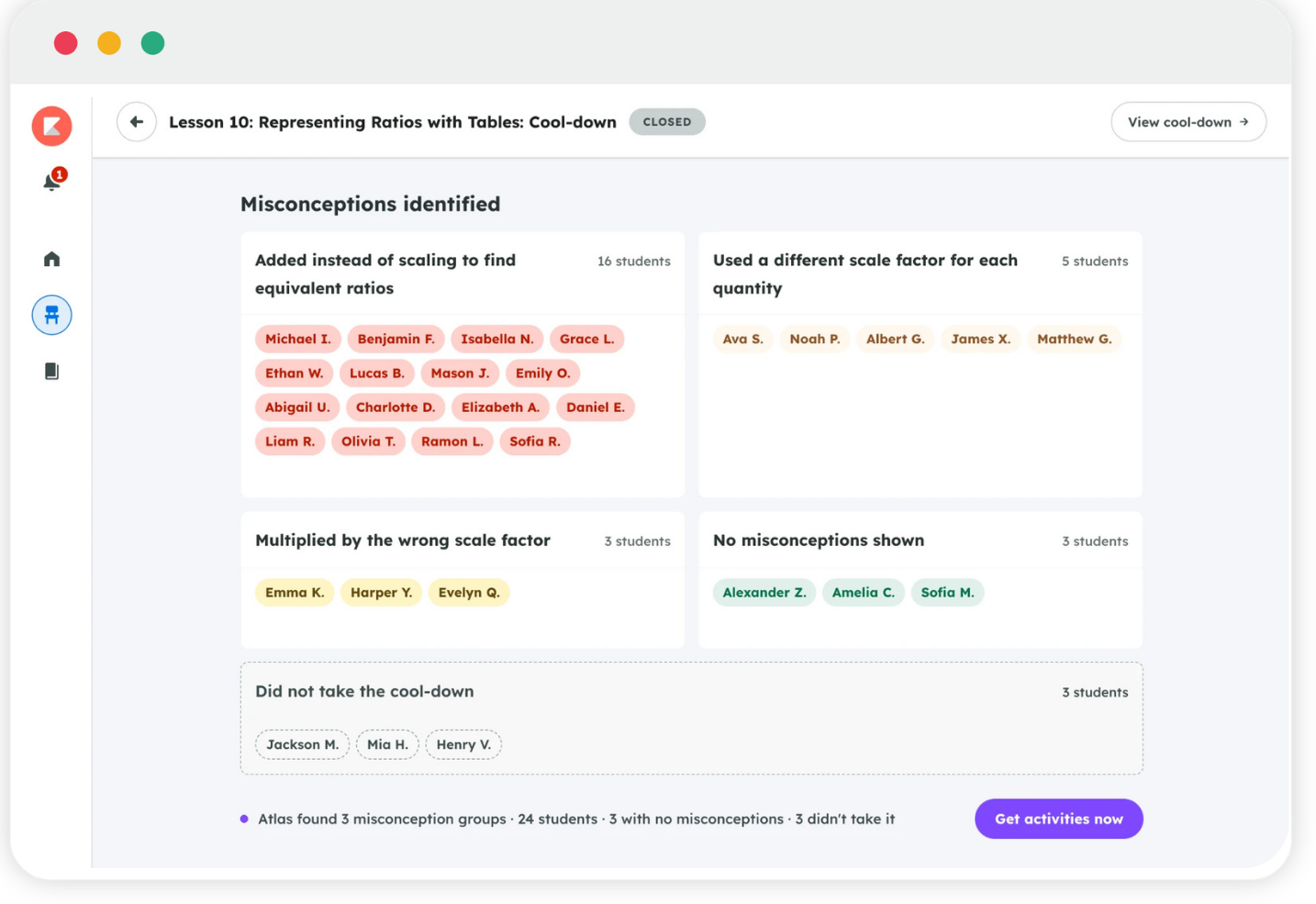Select absent student Jackson M.

[303, 744]
